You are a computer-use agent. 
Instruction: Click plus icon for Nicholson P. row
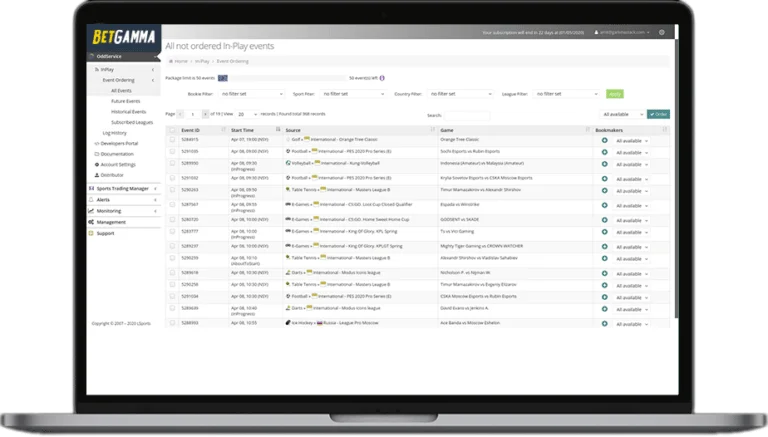[604, 273]
